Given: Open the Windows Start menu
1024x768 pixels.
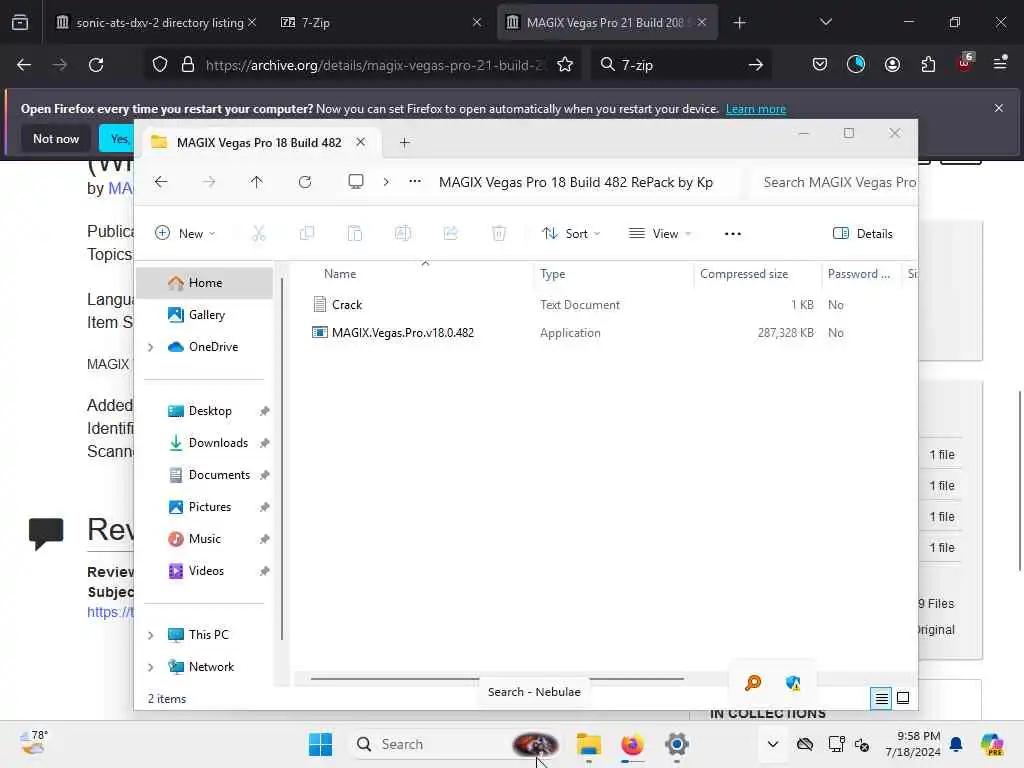Looking at the screenshot, I should tap(320, 744).
